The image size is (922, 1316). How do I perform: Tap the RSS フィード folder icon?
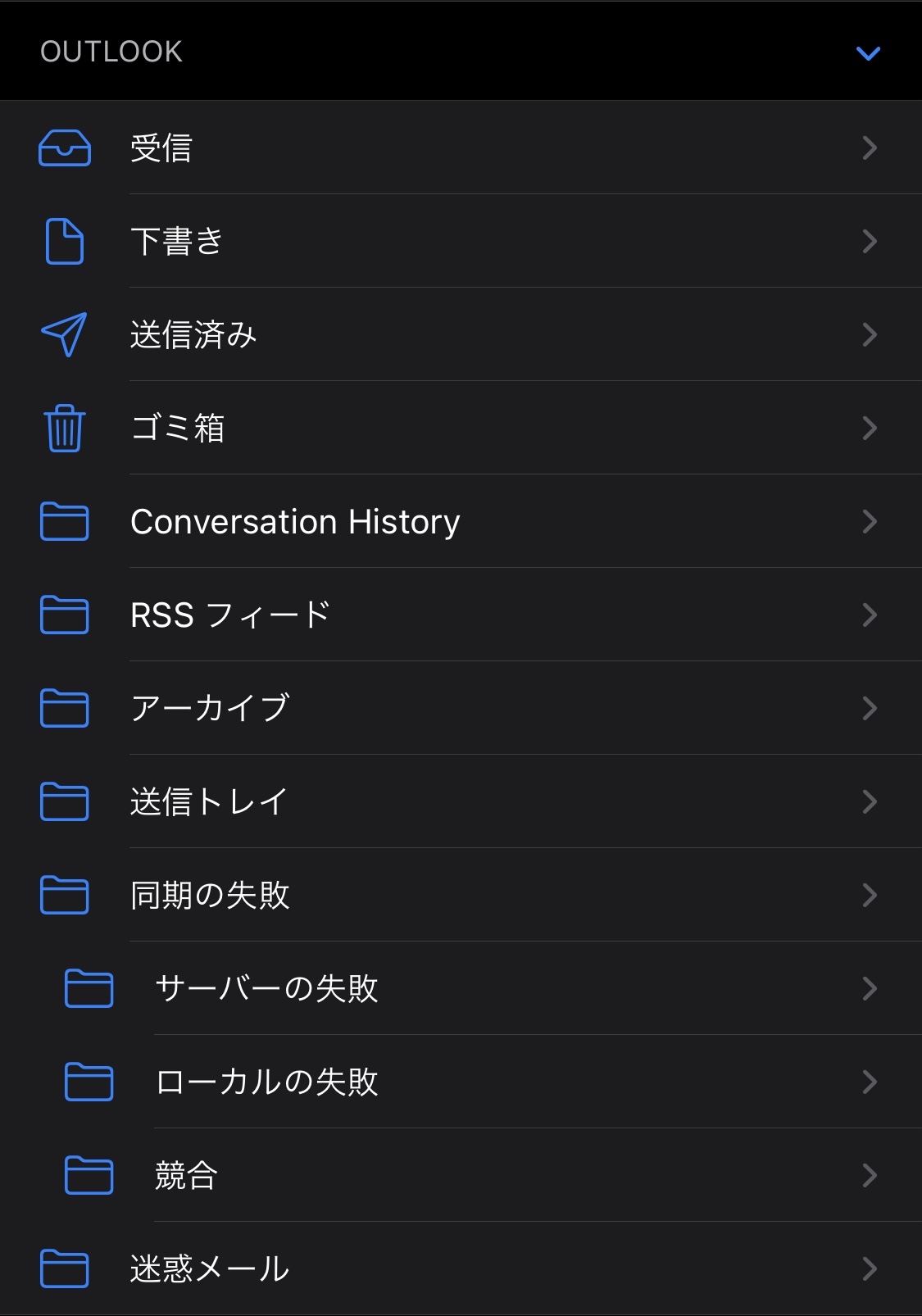[65, 615]
